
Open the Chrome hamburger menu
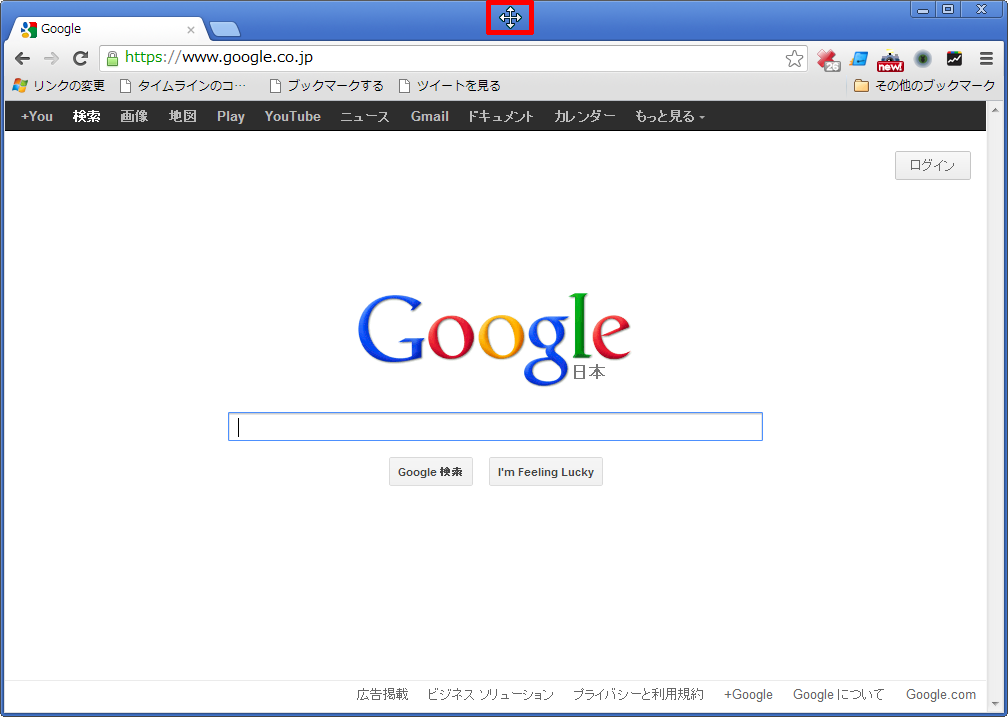point(986,59)
